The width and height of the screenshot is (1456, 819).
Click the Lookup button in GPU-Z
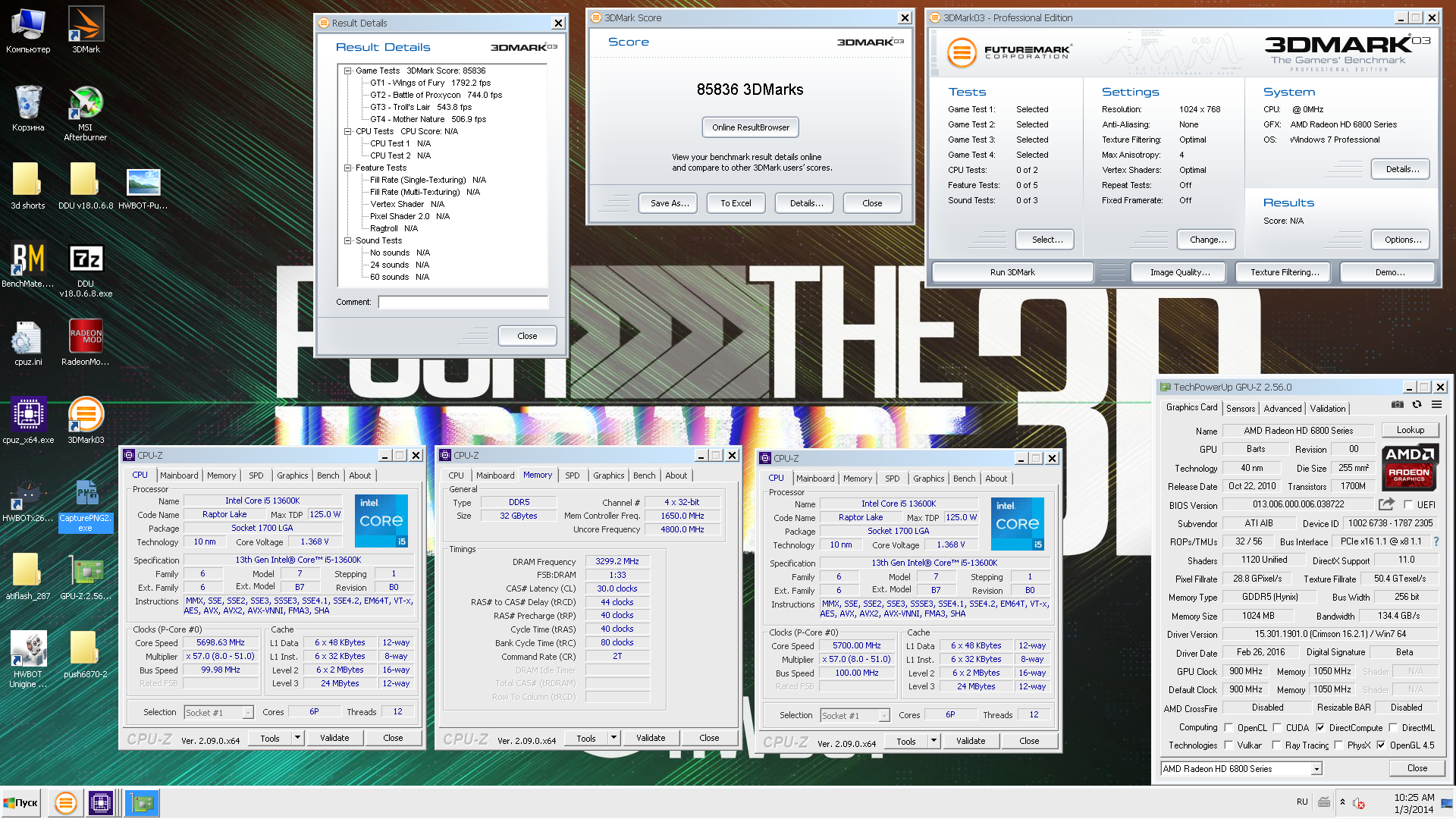coord(1410,430)
